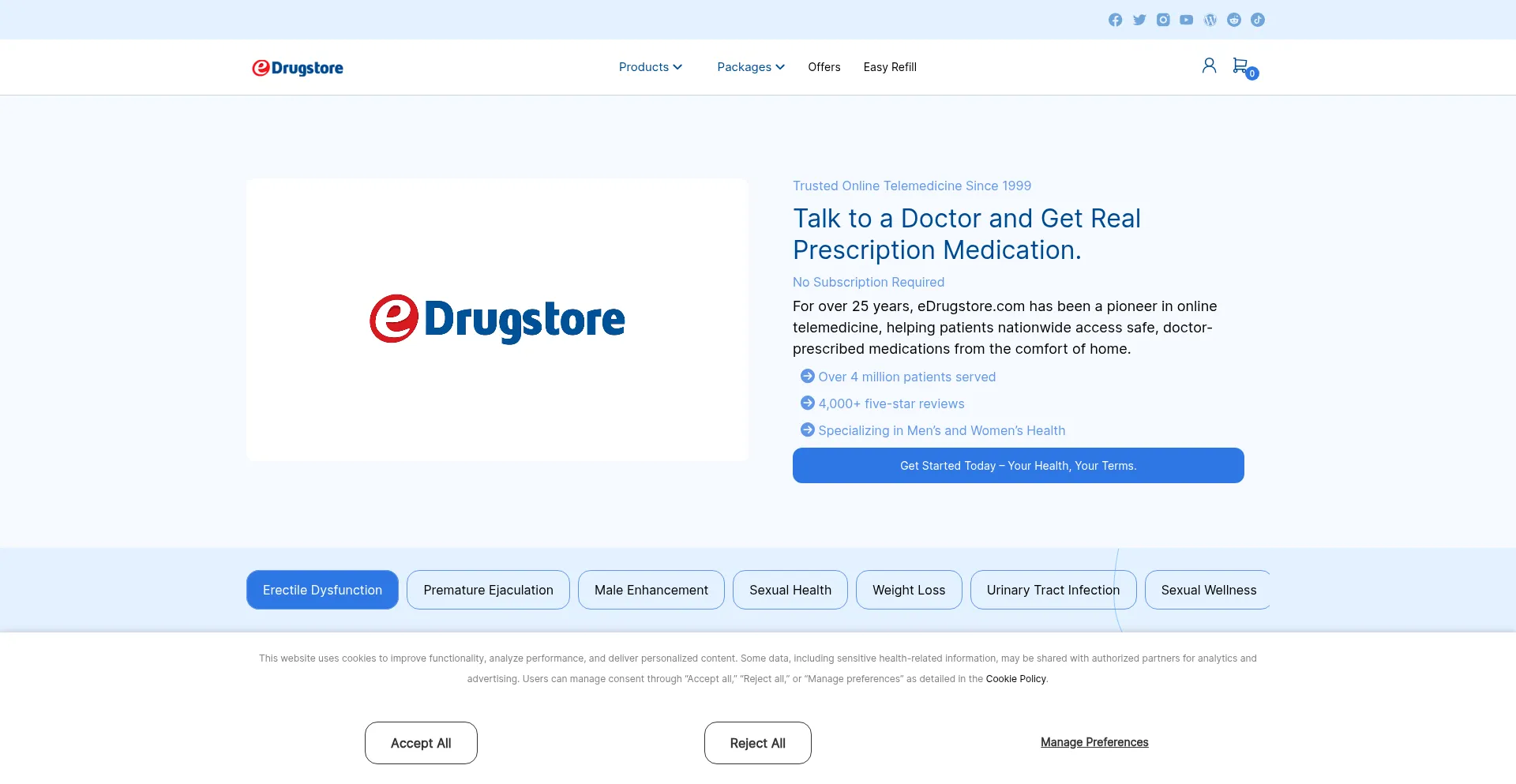
Task: Open the Easy Refill menu item
Action: coord(890,67)
